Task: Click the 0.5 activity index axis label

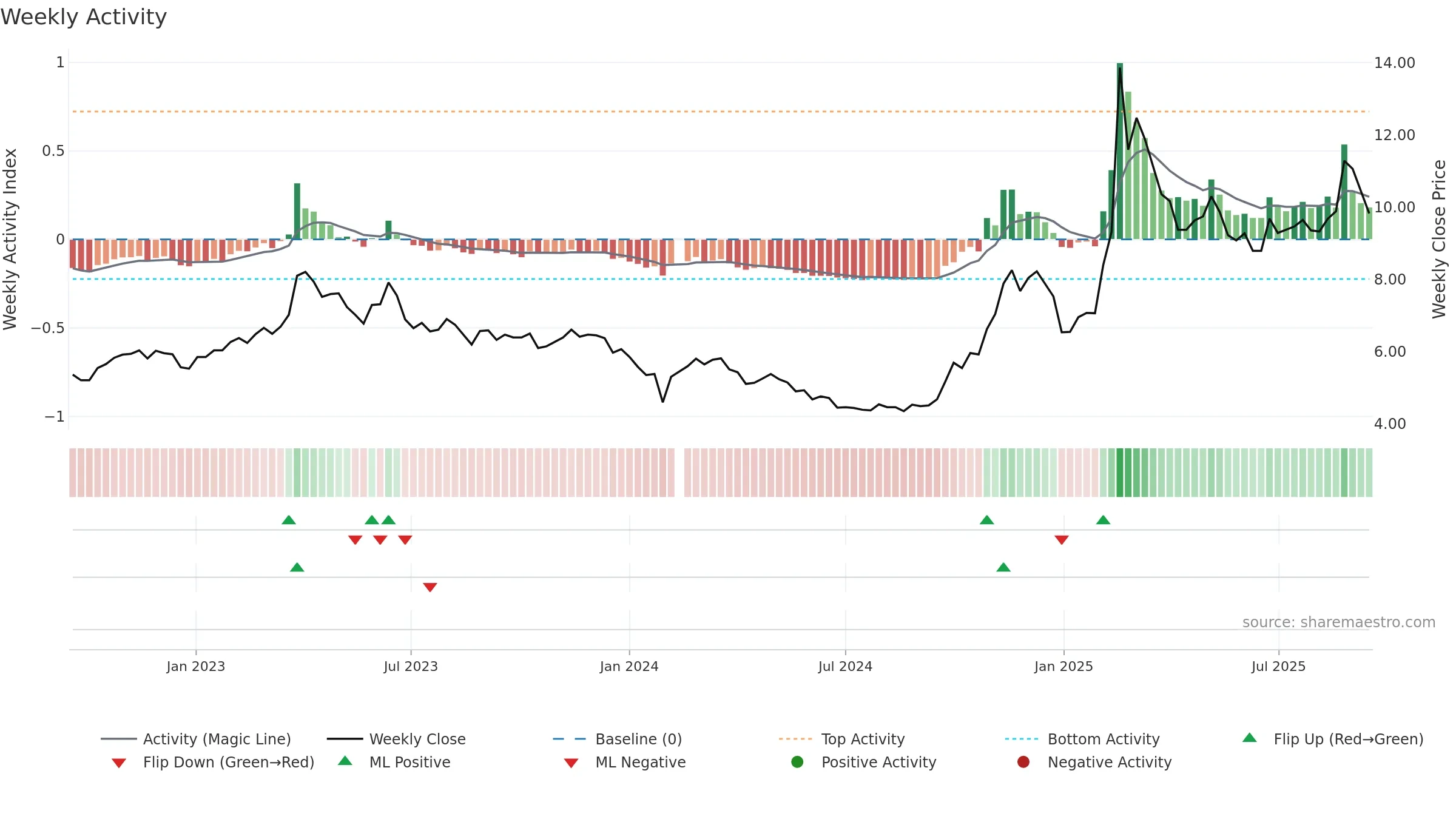Action: pos(53,151)
